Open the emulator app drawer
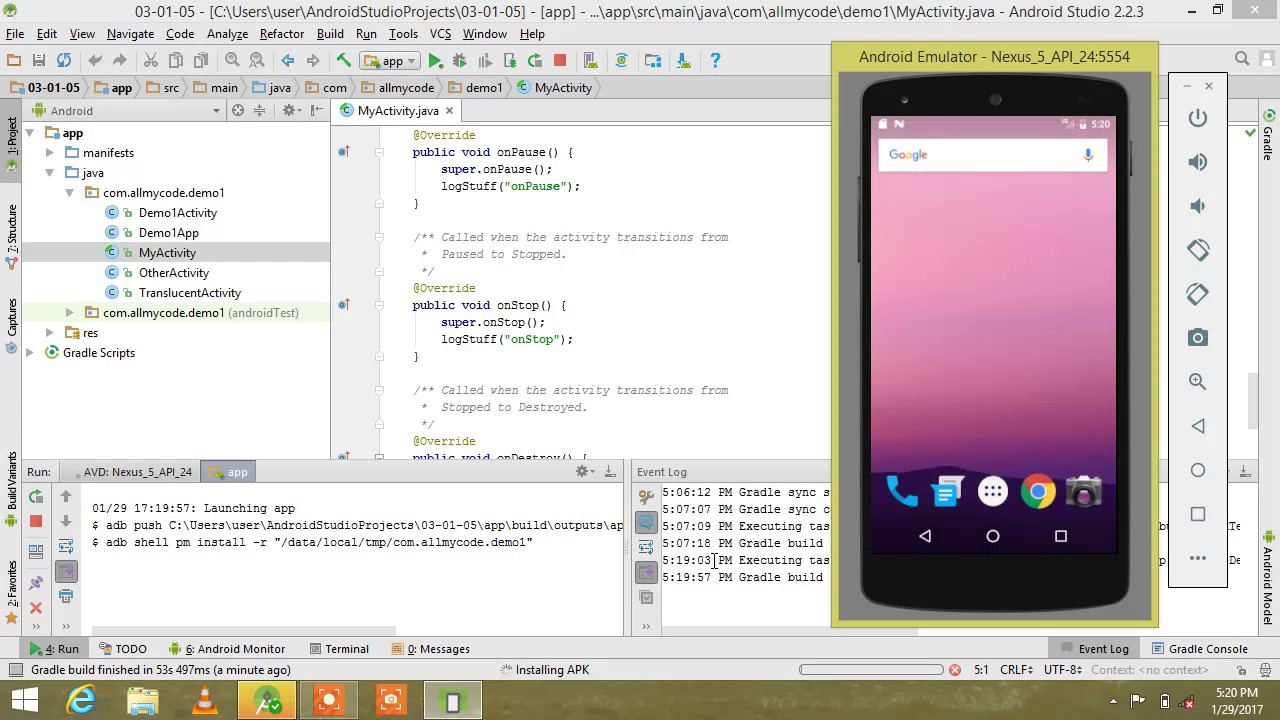Viewport: 1280px width, 720px height. [992, 491]
